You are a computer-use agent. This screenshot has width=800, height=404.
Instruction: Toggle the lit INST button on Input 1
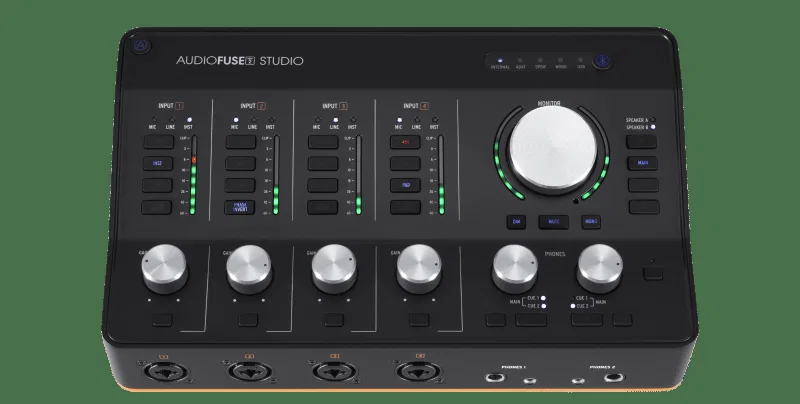click(158, 164)
